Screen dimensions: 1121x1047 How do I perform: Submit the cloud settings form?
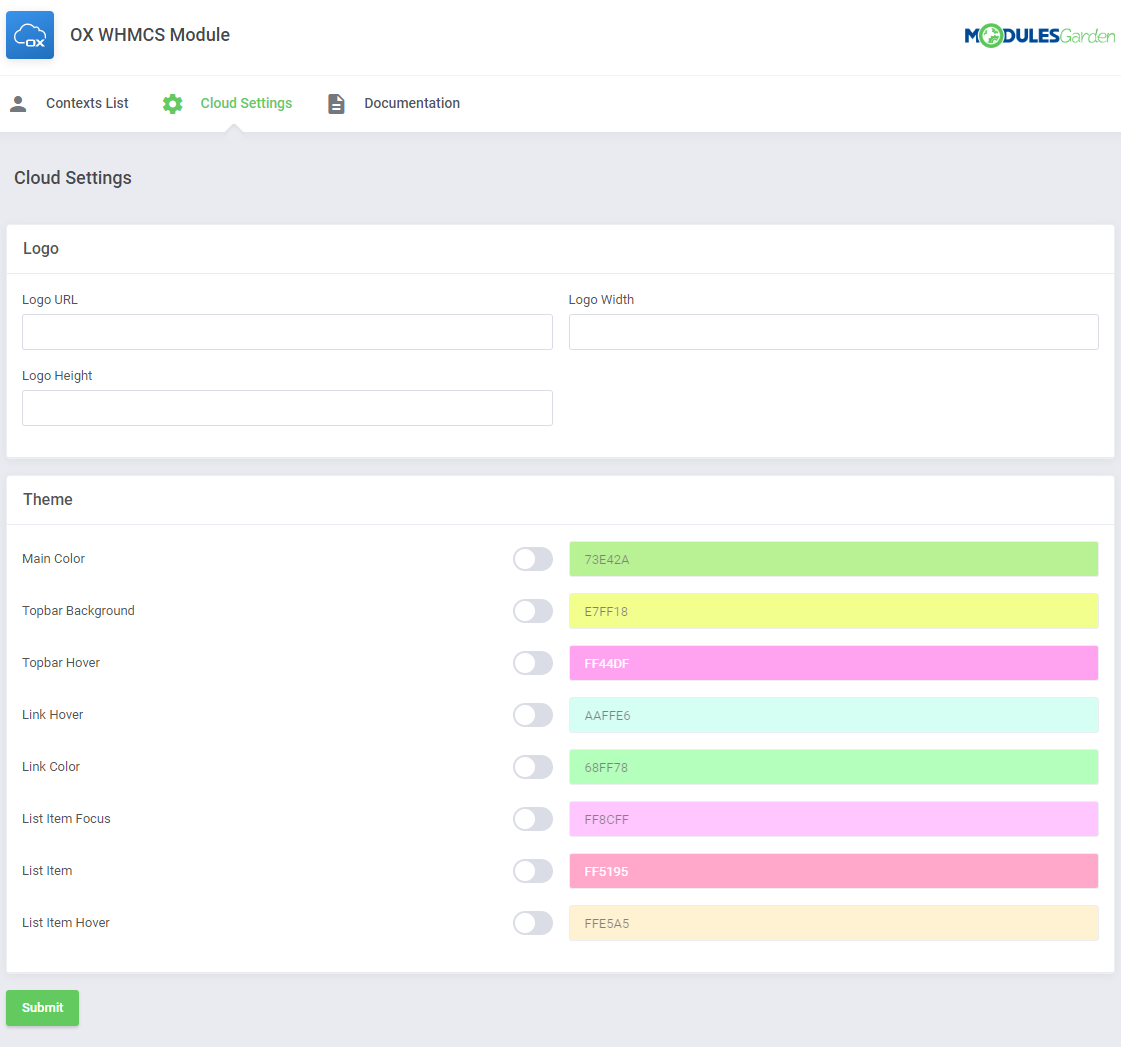click(42, 1008)
